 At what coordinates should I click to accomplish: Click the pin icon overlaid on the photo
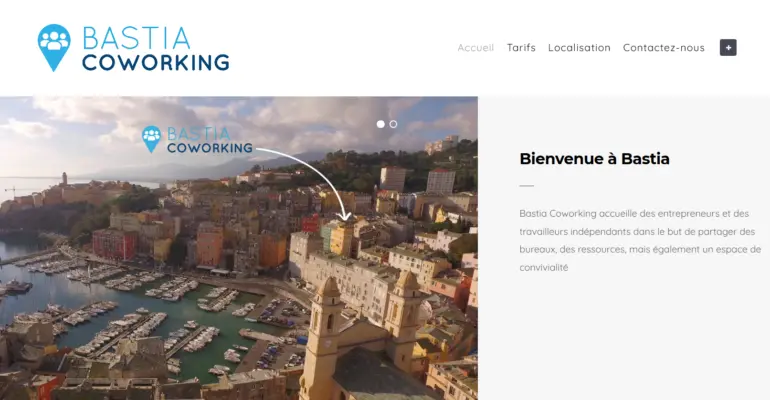pyautogui.click(x=151, y=139)
